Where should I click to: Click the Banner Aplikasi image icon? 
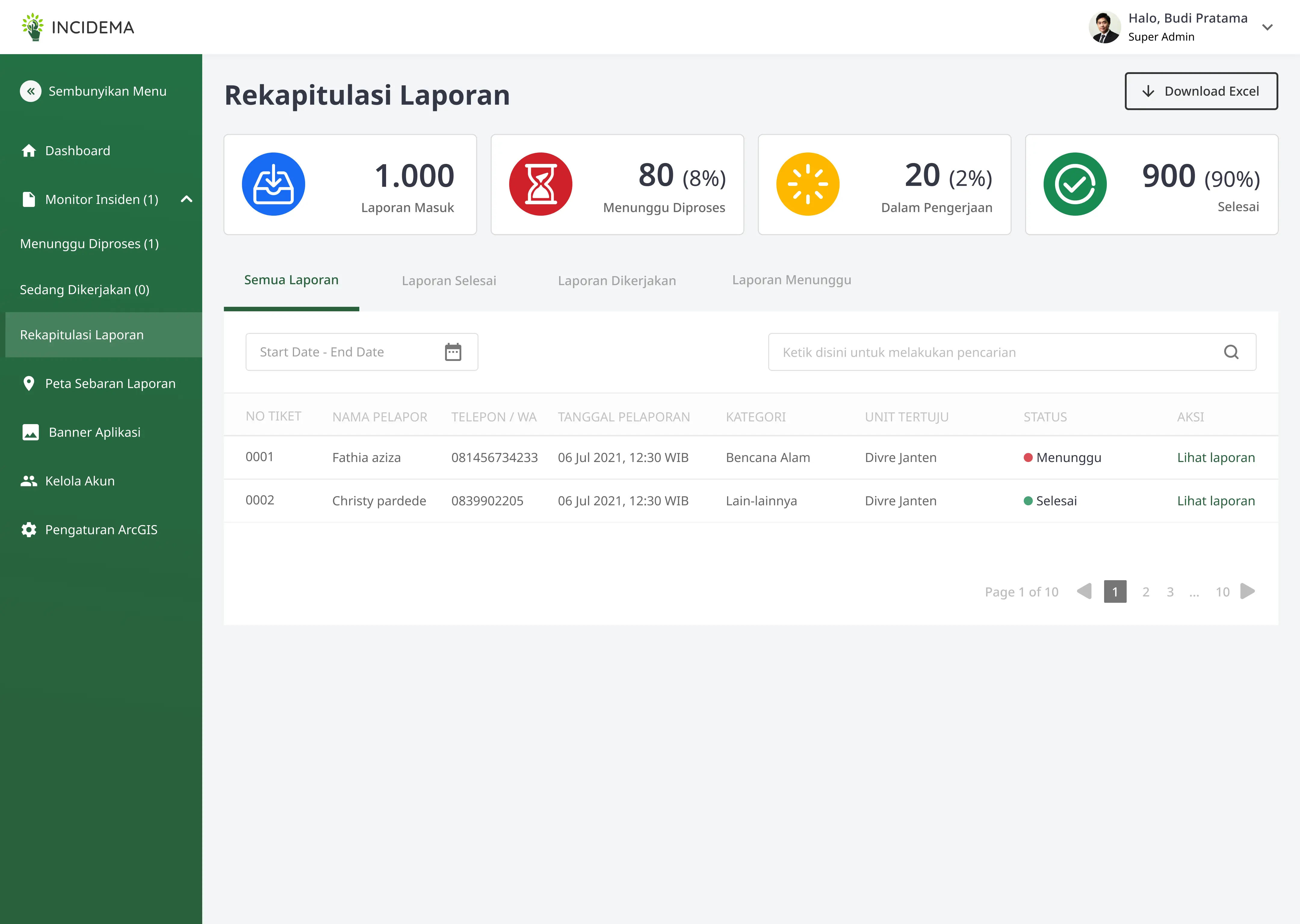[x=30, y=433]
